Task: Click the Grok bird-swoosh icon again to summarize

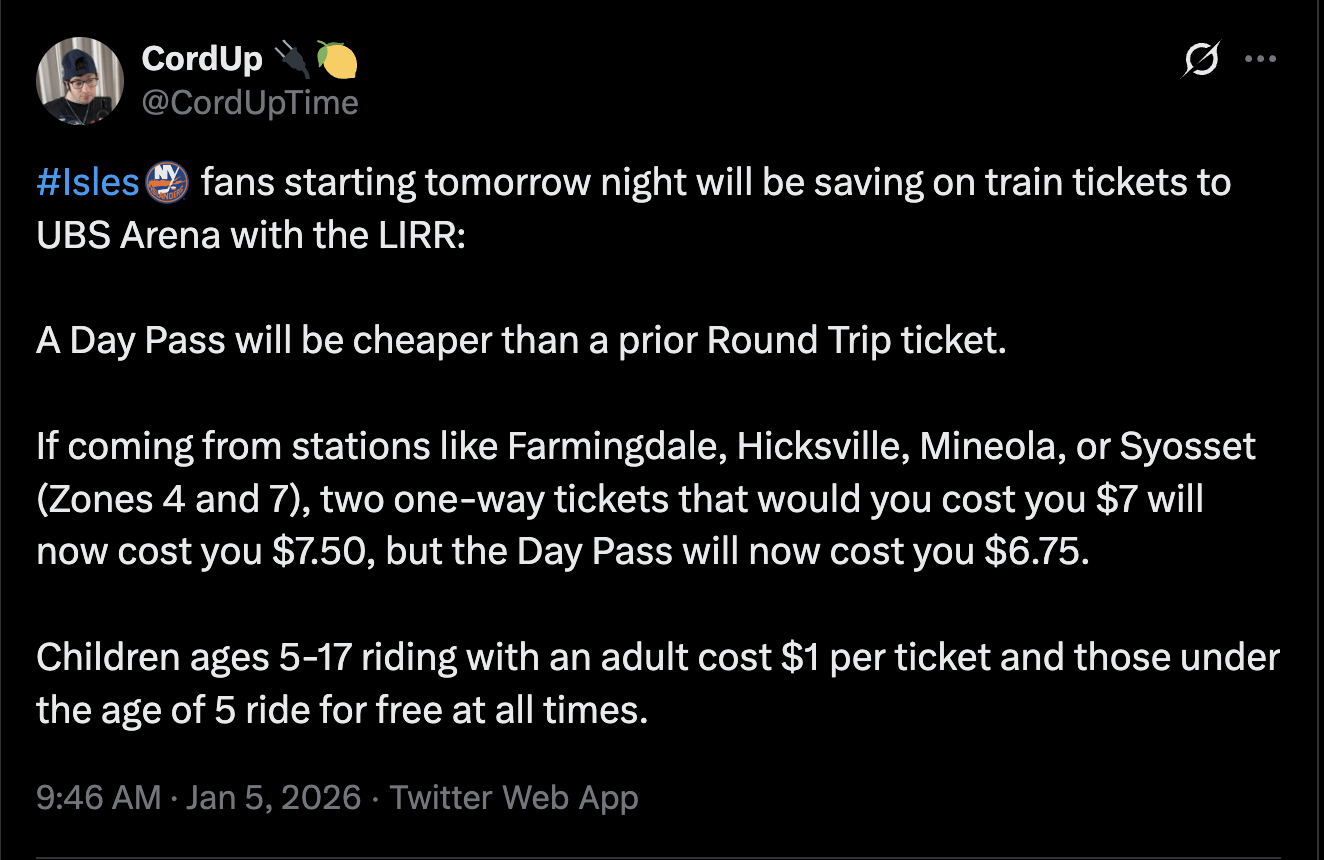Action: pyautogui.click(x=1199, y=58)
